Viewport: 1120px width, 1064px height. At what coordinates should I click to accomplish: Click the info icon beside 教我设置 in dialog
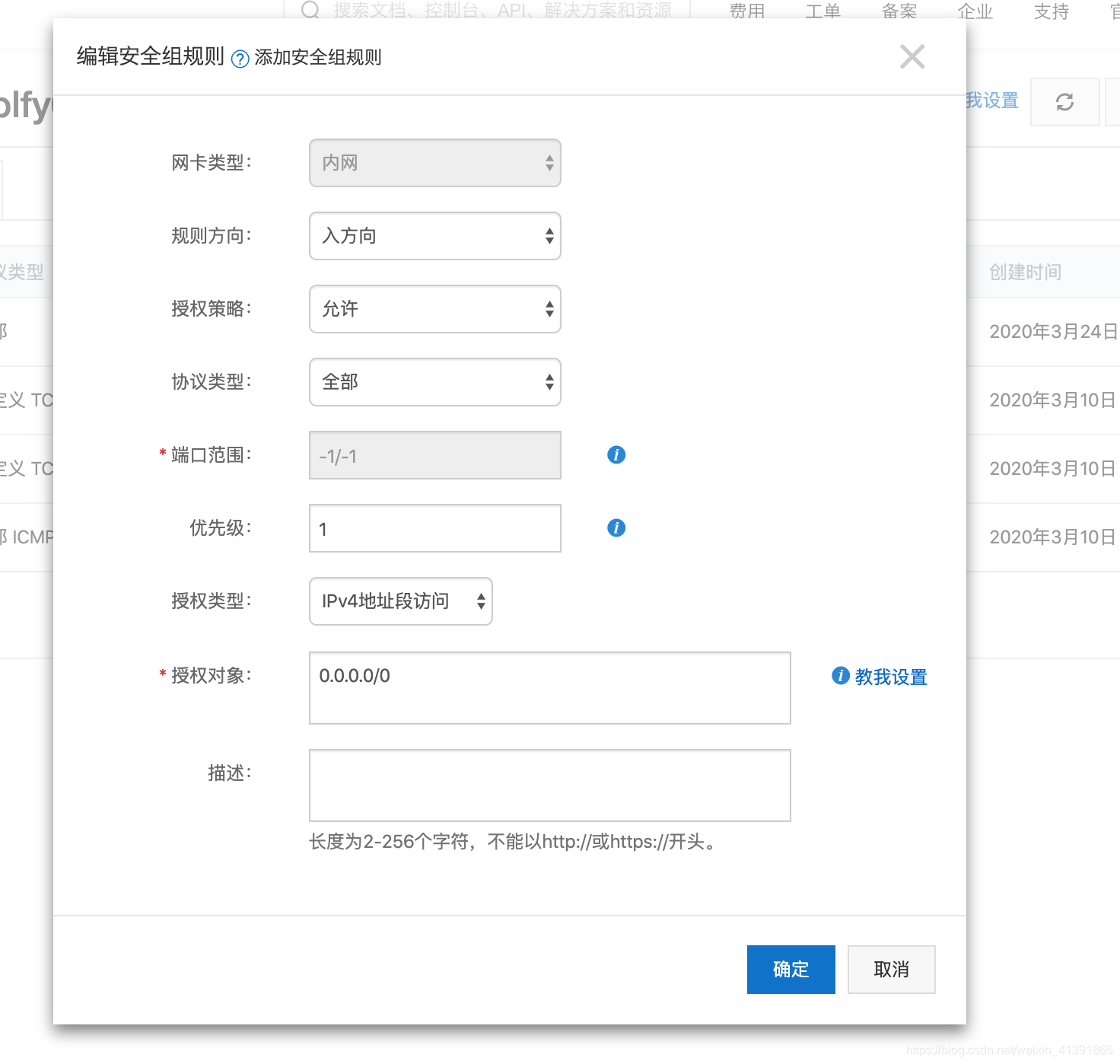pyautogui.click(x=840, y=675)
